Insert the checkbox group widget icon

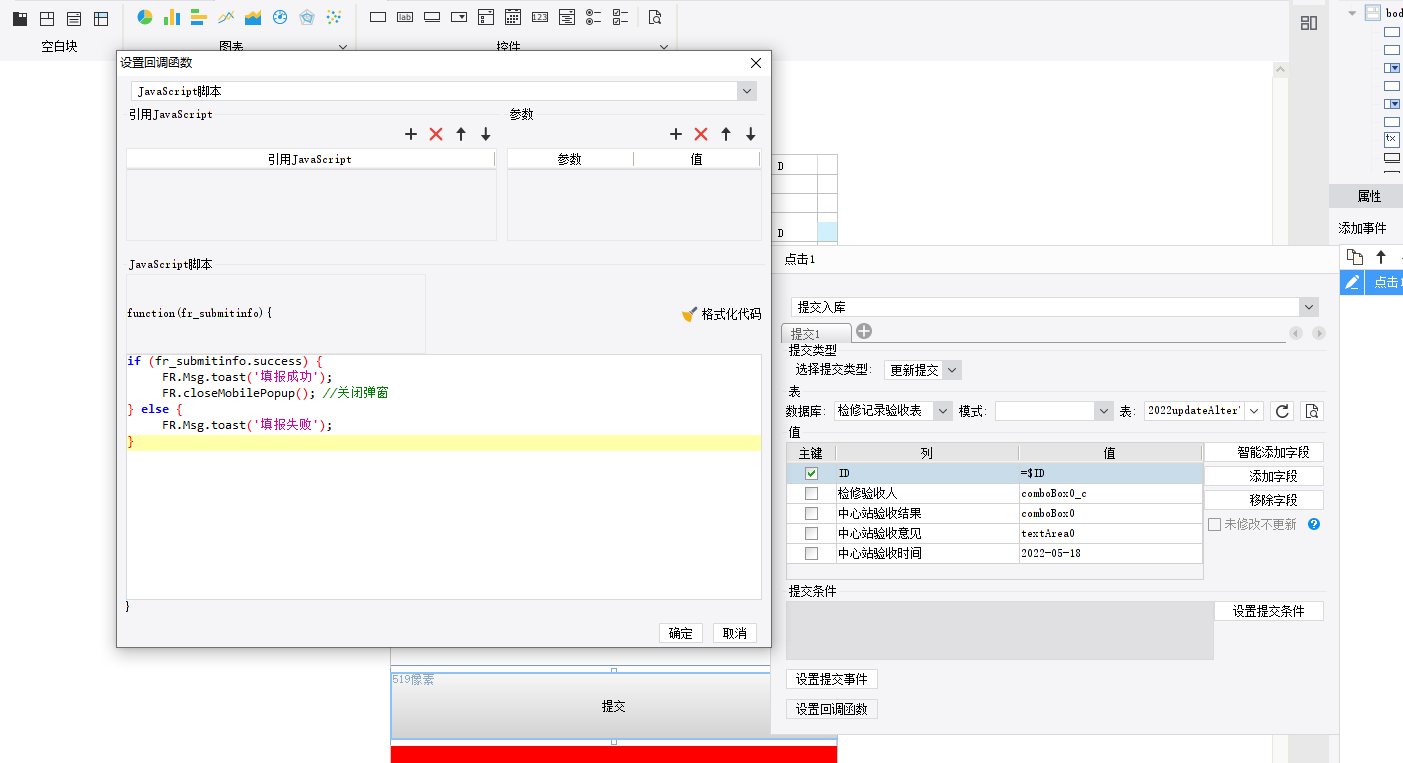point(621,17)
